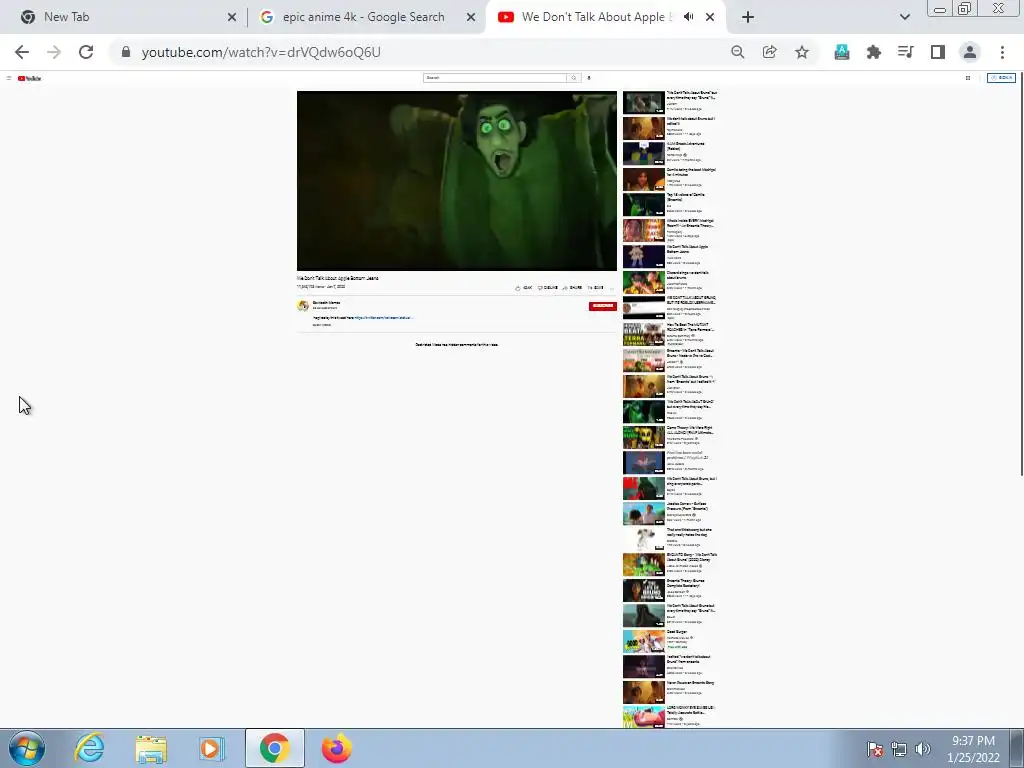This screenshot has height=768, width=1024.
Task: Open the uploader's channel avatar
Action: [x=303, y=306]
